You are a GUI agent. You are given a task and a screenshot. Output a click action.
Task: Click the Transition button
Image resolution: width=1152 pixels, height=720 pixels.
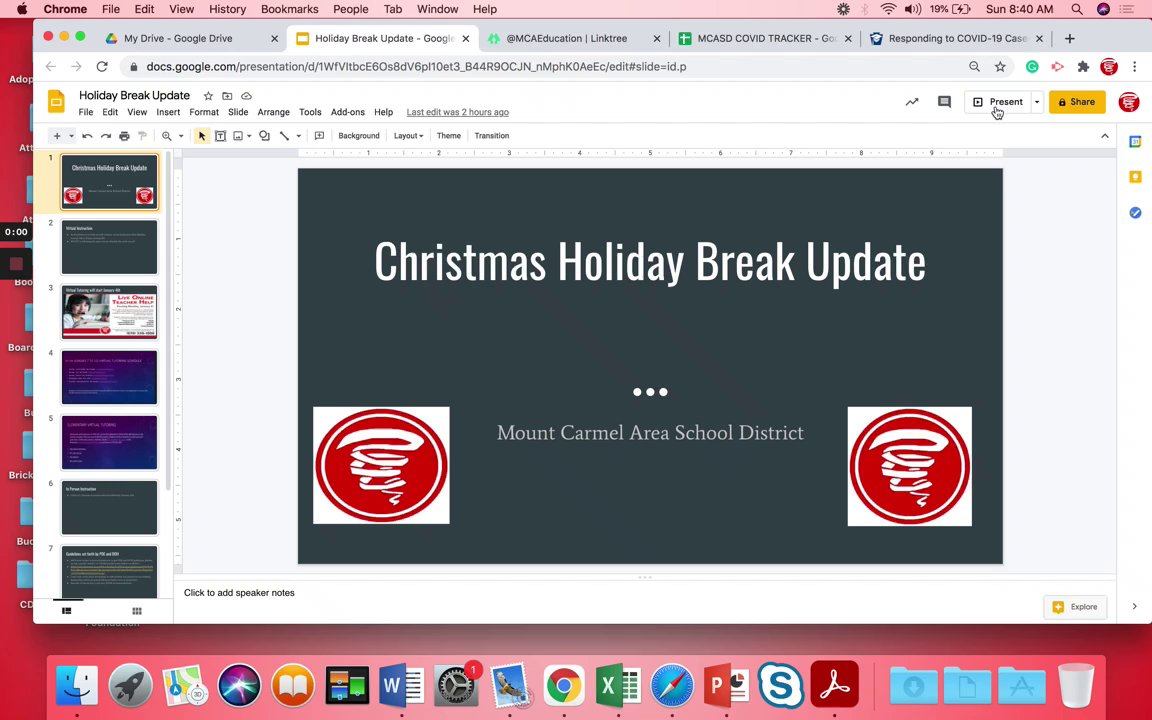click(x=492, y=136)
